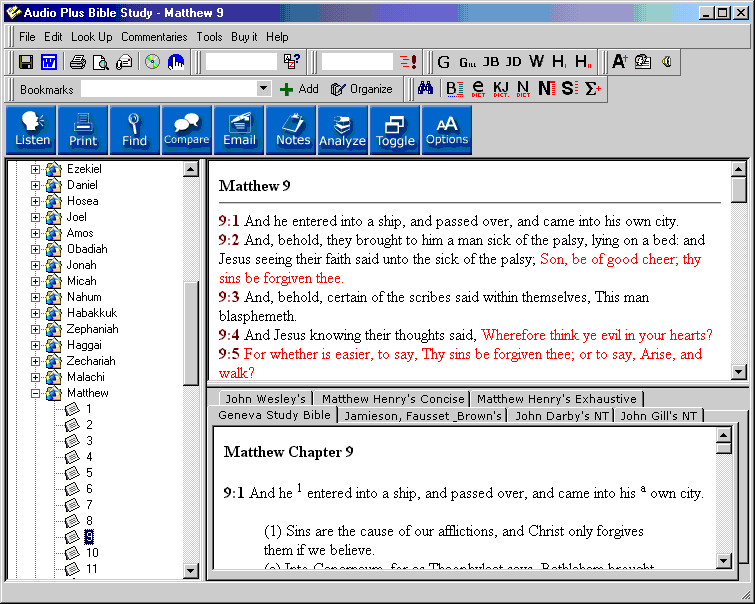Image resolution: width=755 pixels, height=604 pixels.
Task: Select the Obadiah book in tree
Action: coord(87,249)
